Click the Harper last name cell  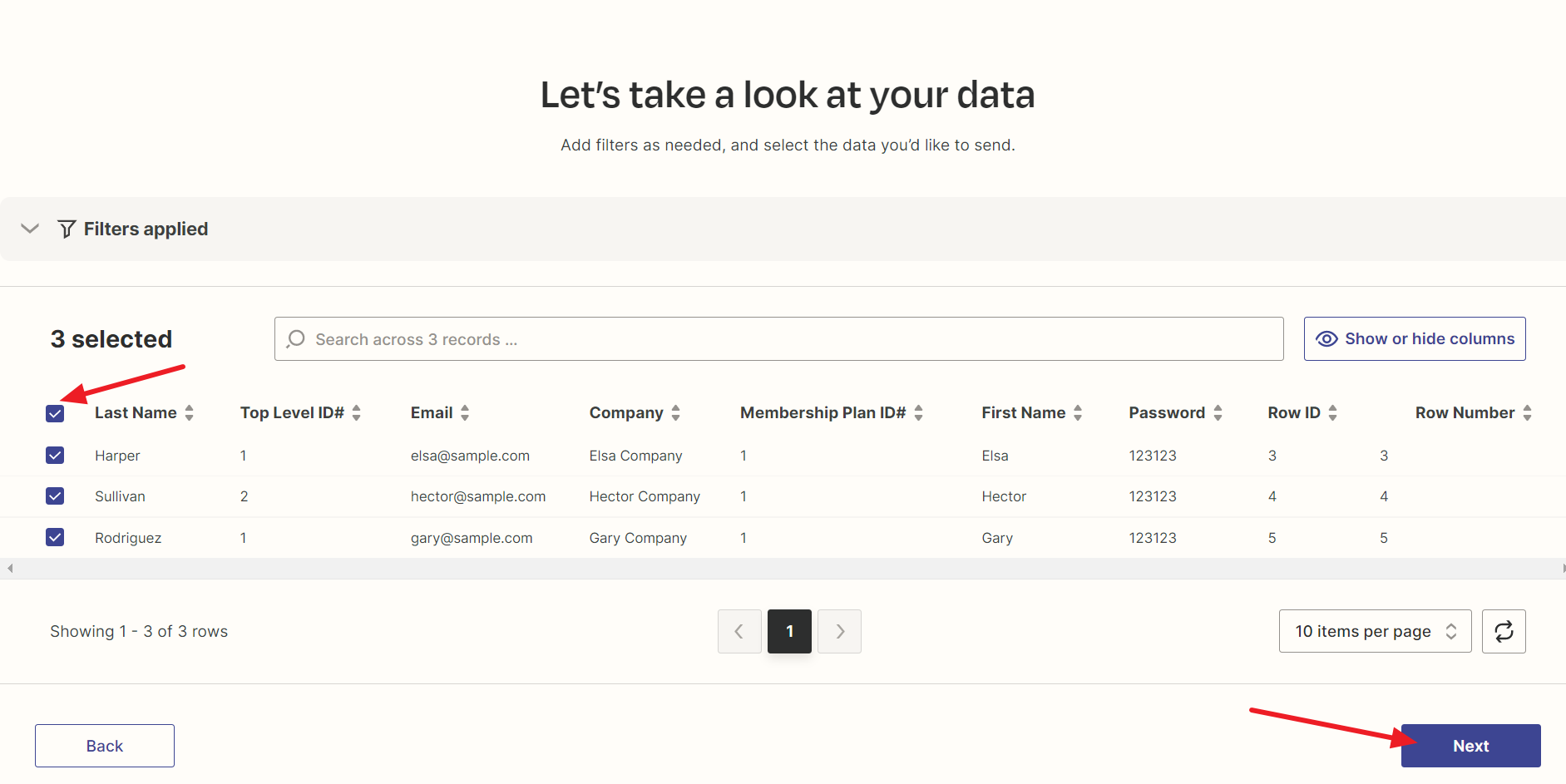117,456
